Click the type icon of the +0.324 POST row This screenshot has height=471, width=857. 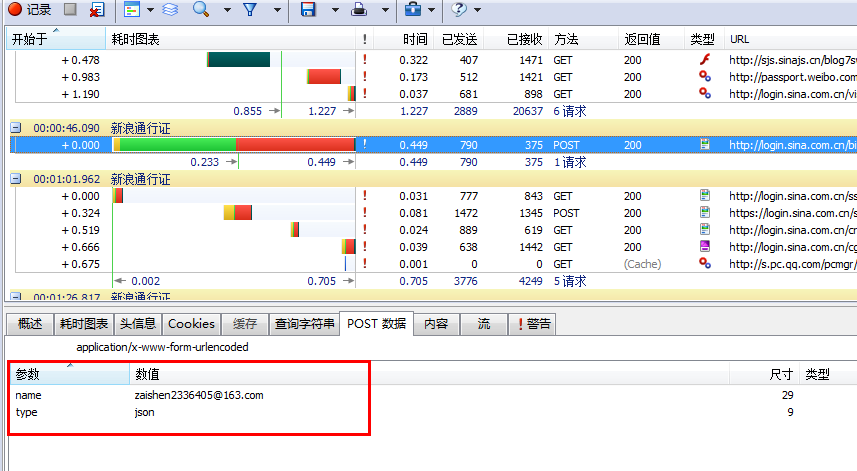(x=705, y=212)
